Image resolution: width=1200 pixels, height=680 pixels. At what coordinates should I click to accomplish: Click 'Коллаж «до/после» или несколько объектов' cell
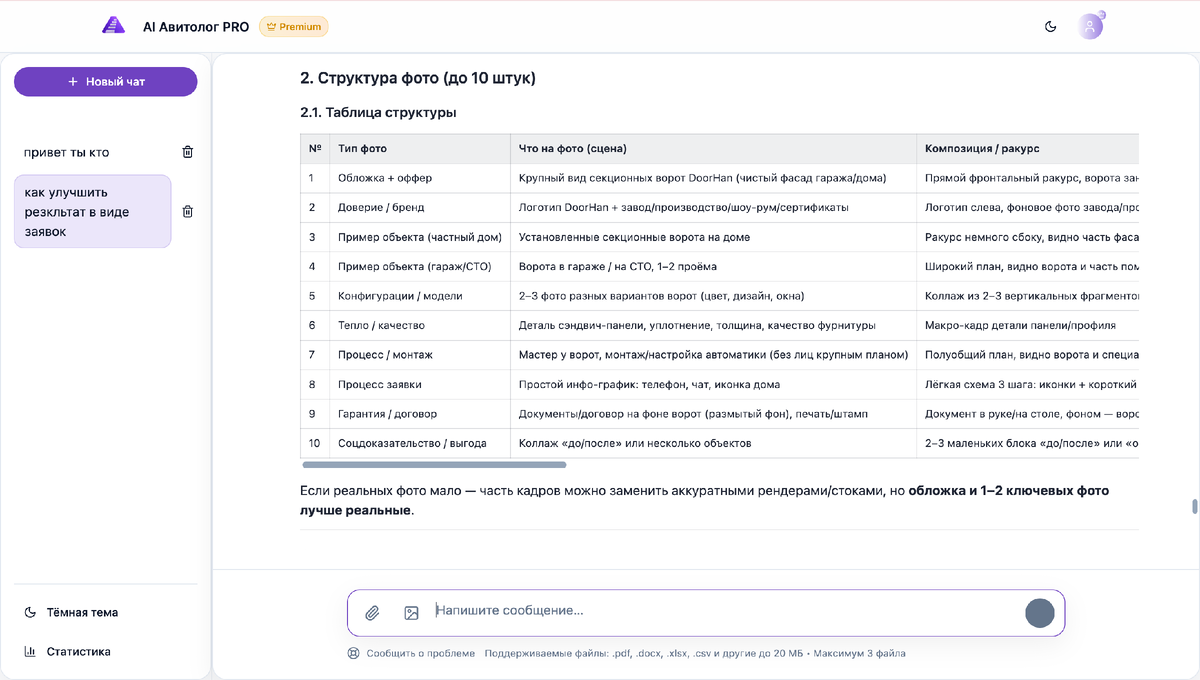714,443
